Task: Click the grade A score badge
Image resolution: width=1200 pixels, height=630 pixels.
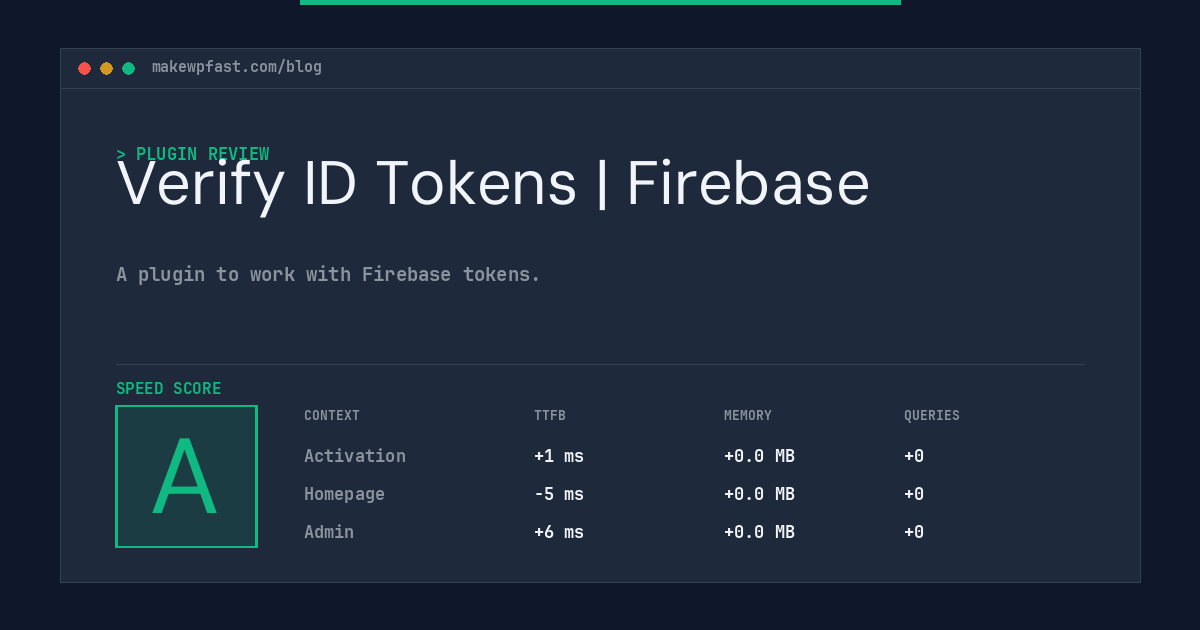Action: (x=186, y=476)
